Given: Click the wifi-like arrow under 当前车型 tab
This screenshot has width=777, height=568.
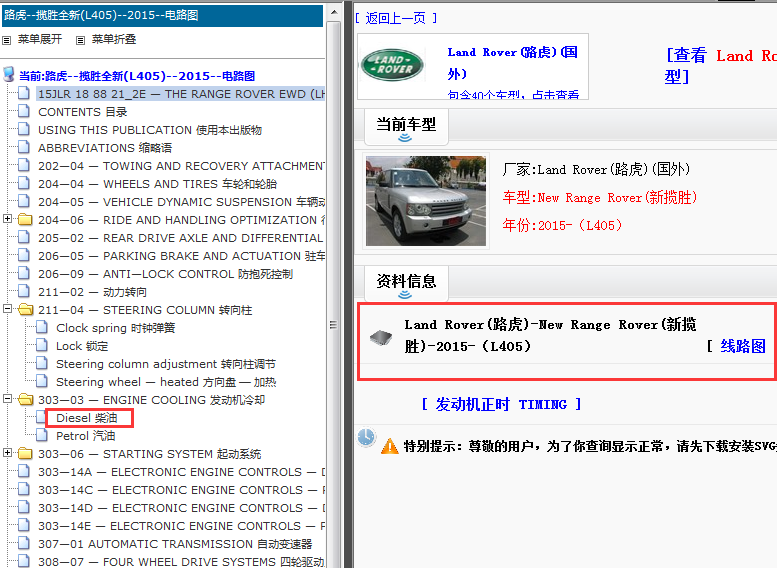Looking at the screenshot, I should 405,138.
